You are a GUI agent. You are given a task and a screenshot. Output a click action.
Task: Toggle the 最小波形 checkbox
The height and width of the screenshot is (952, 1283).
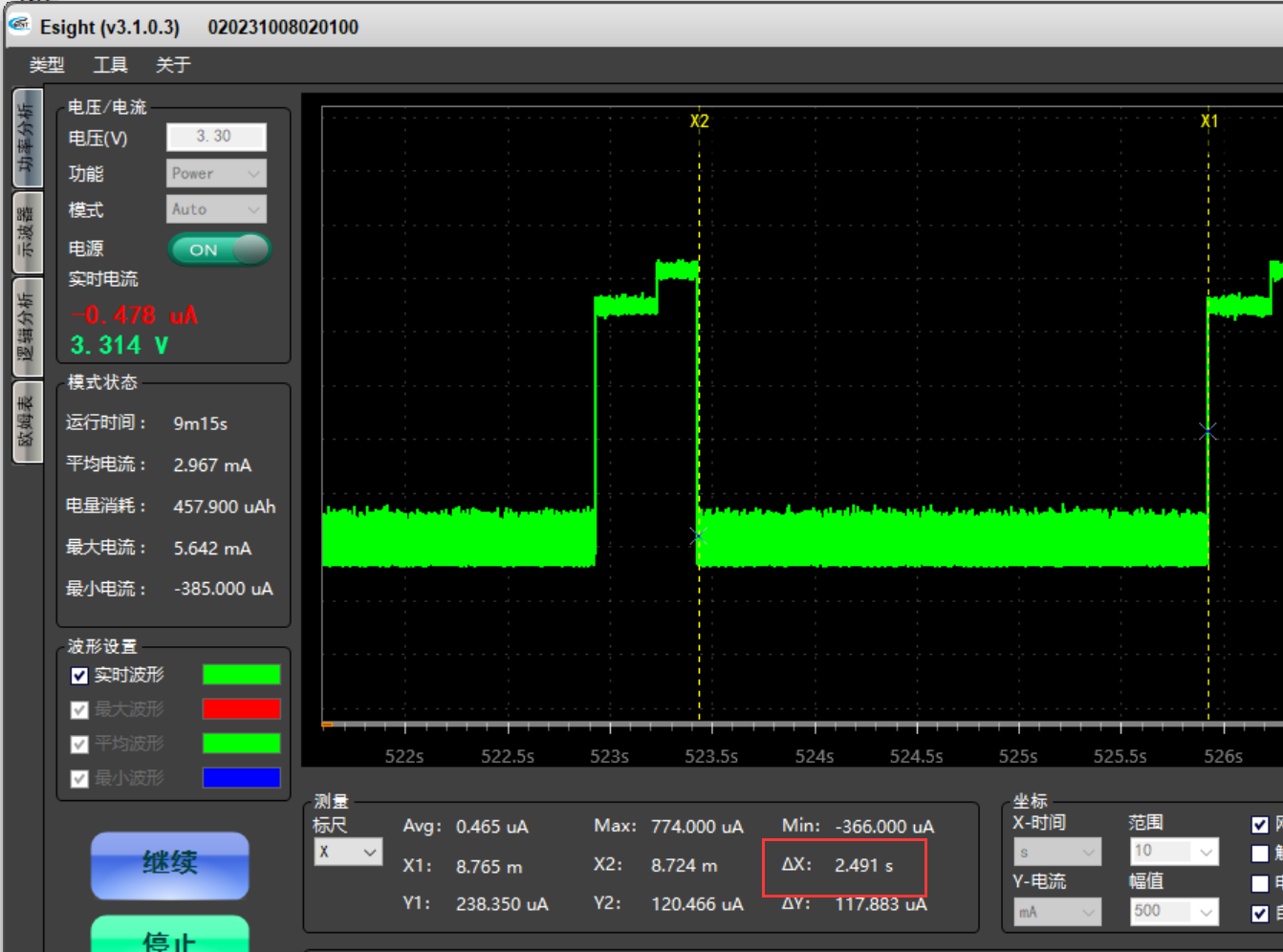tap(79, 779)
